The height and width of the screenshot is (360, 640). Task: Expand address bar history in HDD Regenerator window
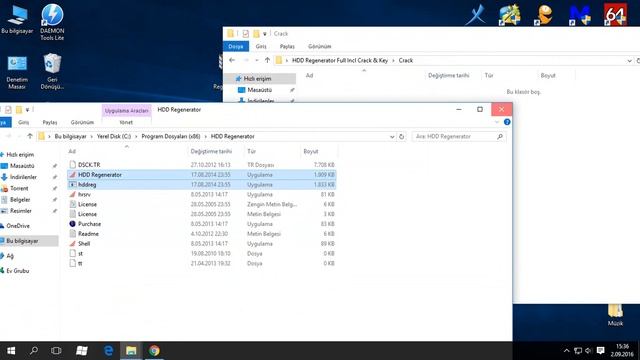pos(392,137)
